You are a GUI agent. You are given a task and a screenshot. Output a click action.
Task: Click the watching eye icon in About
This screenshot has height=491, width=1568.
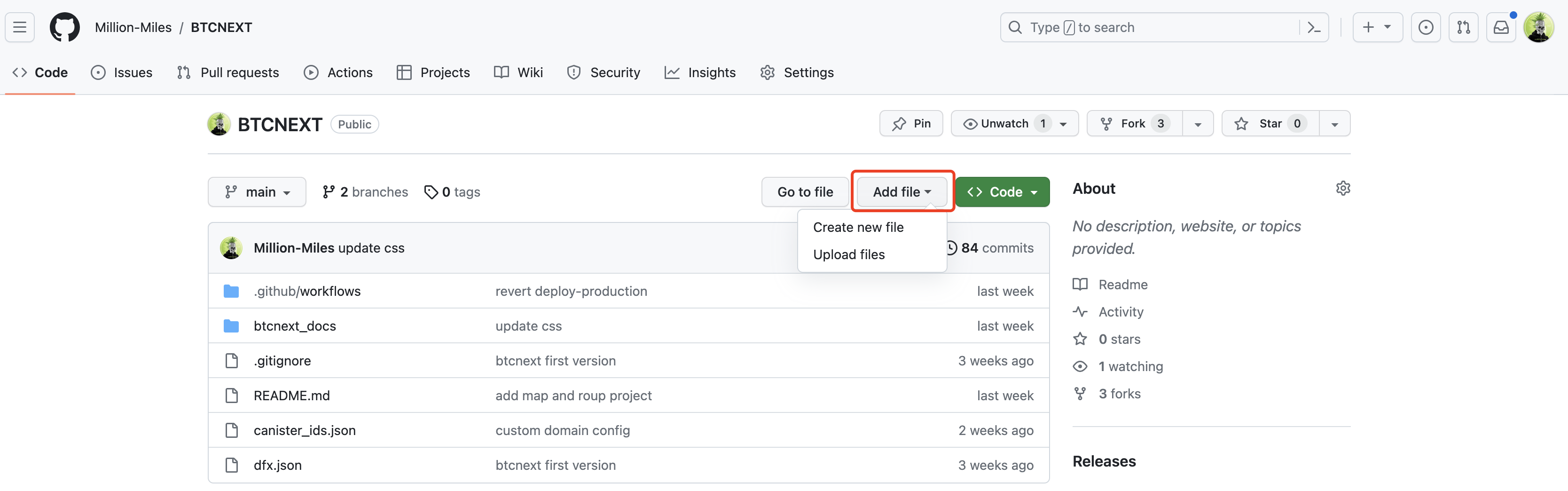tap(1080, 366)
